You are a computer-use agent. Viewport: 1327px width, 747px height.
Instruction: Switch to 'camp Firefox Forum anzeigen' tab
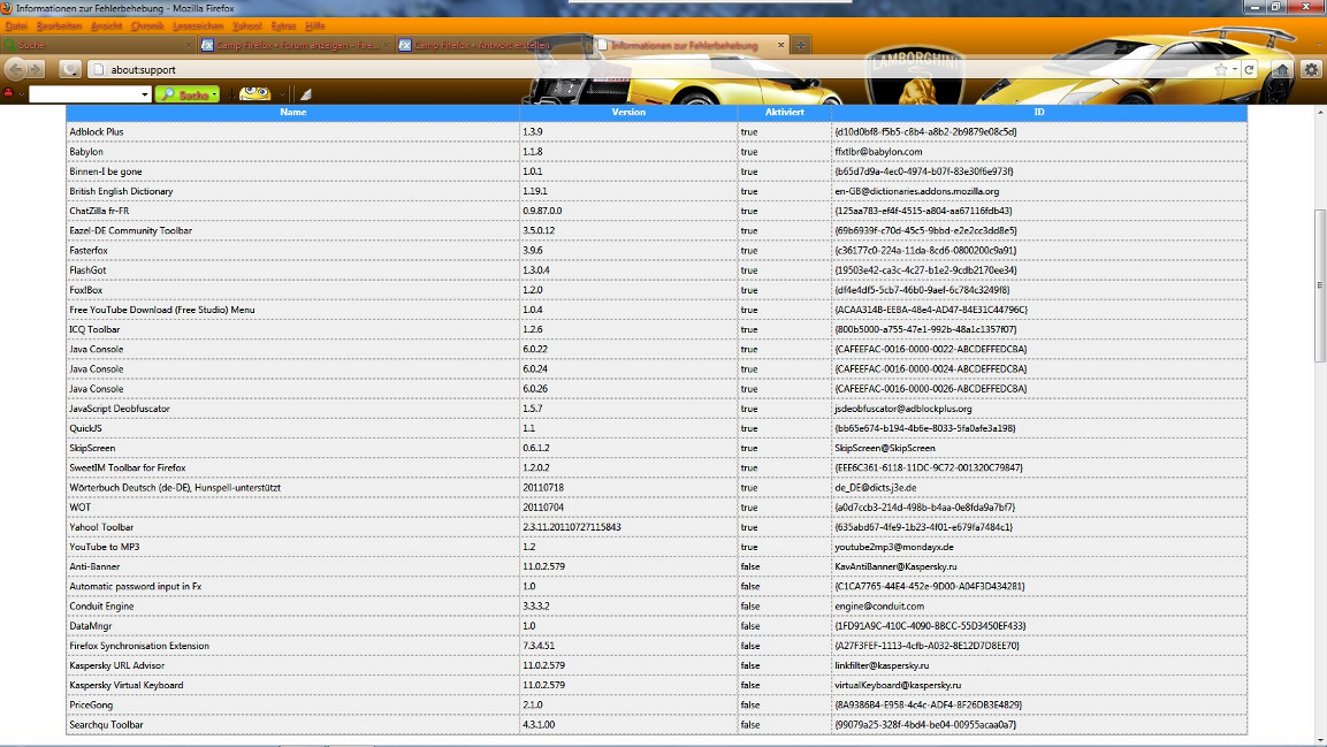[x=296, y=45]
